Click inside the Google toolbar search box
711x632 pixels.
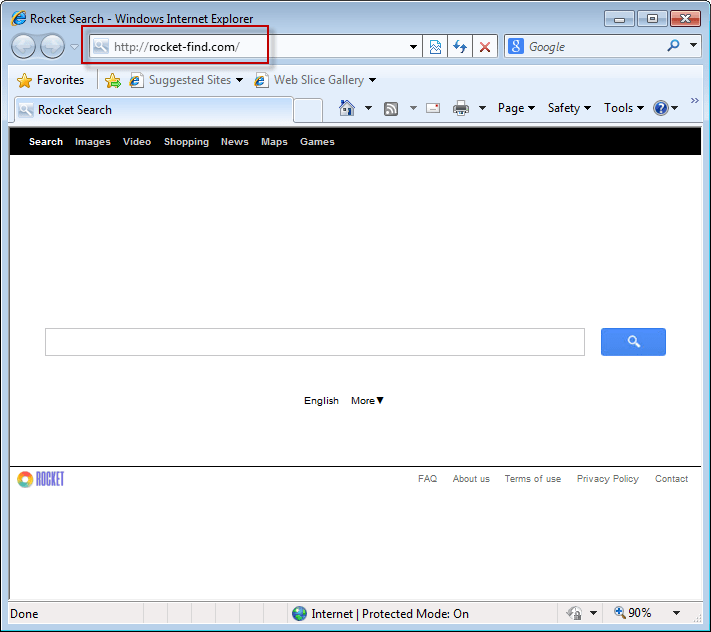click(594, 47)
